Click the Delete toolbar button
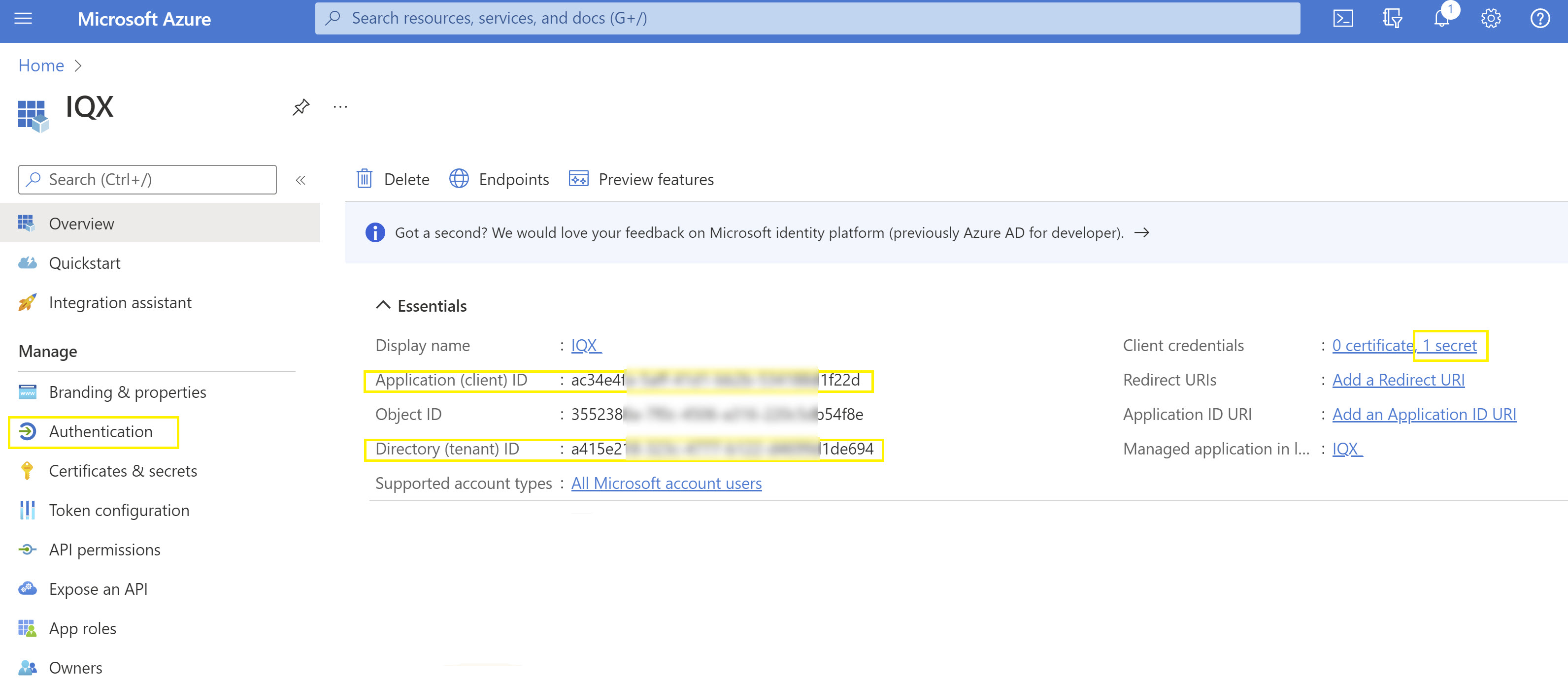Viewport: 1568px width, 680px height. (x=393, y=179)
